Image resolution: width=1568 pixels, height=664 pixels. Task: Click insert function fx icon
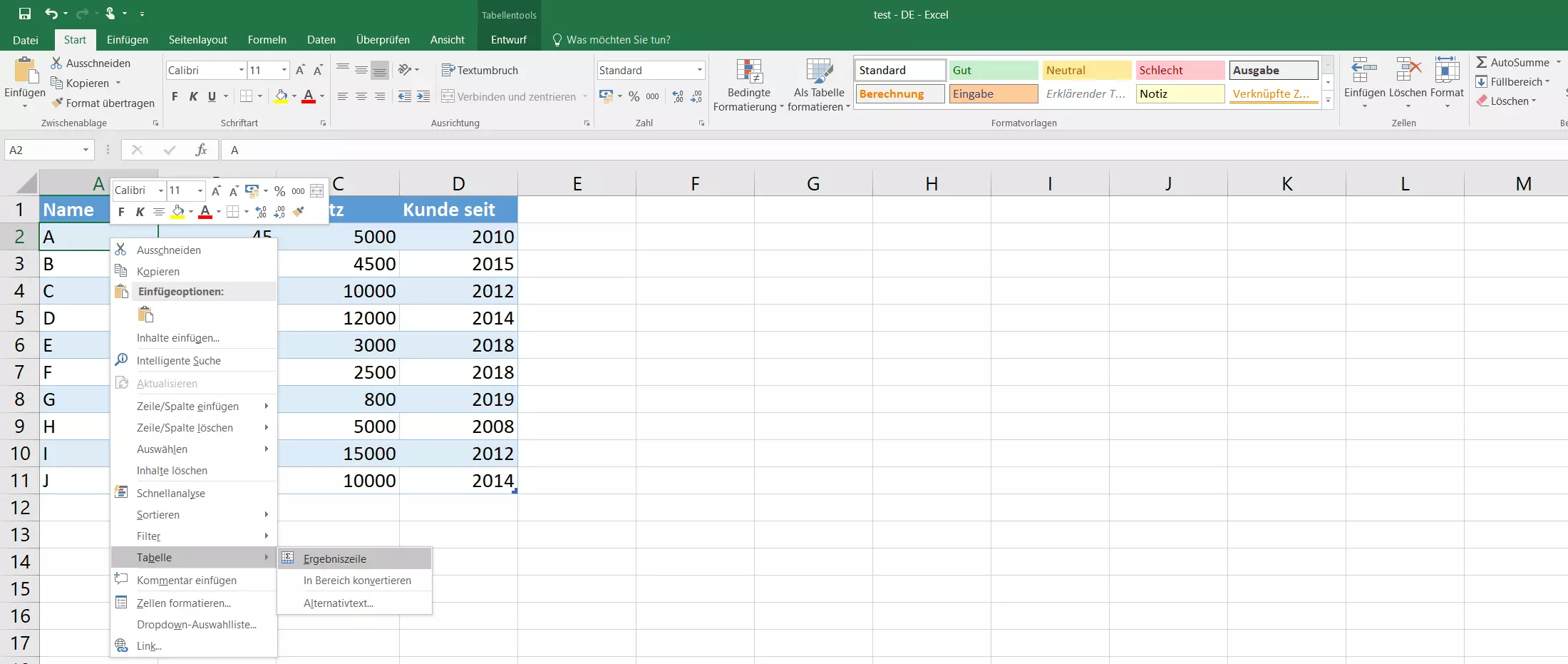click(x=201, y=150)
